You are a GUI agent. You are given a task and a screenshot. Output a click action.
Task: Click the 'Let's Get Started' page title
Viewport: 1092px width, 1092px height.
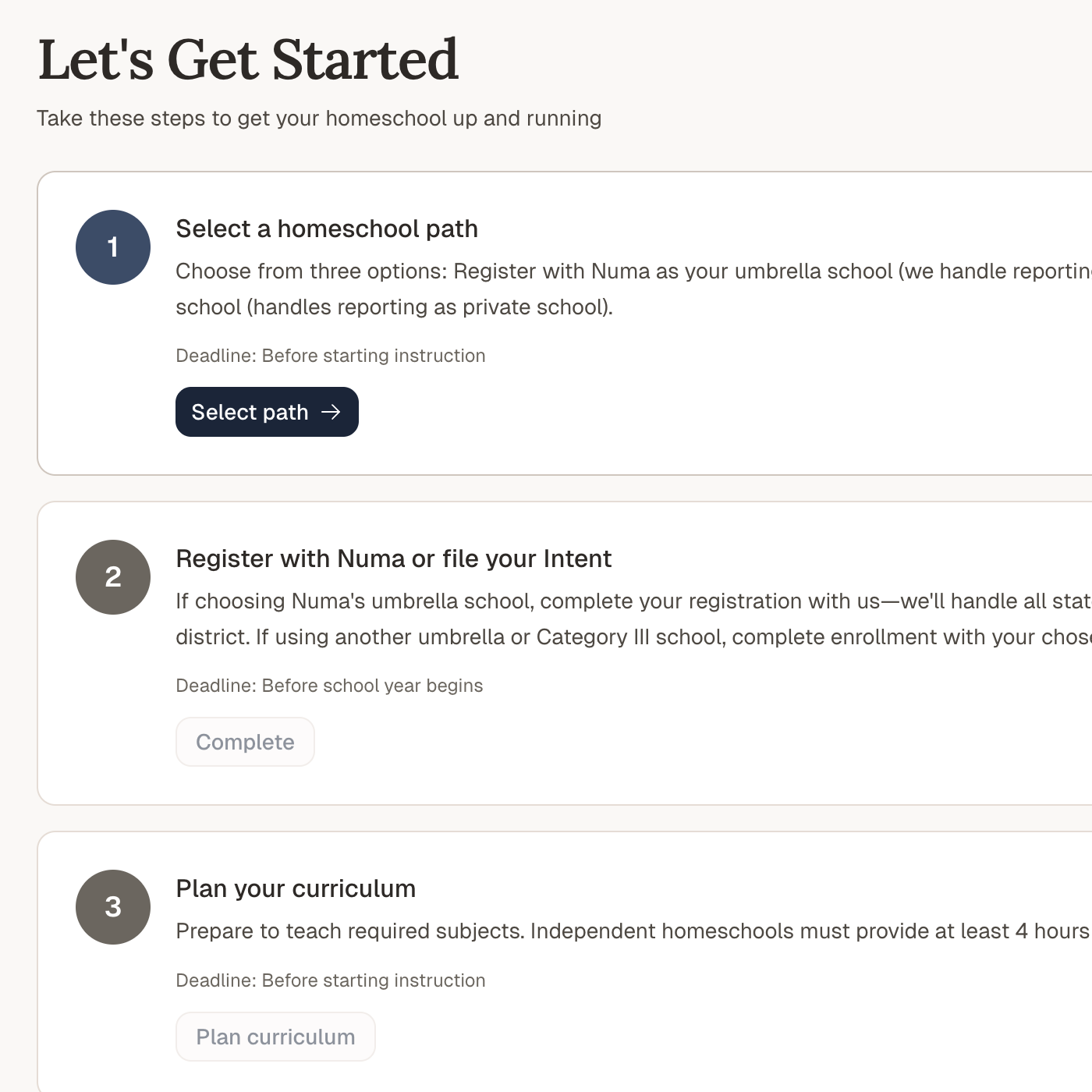[x=248, y=59]
